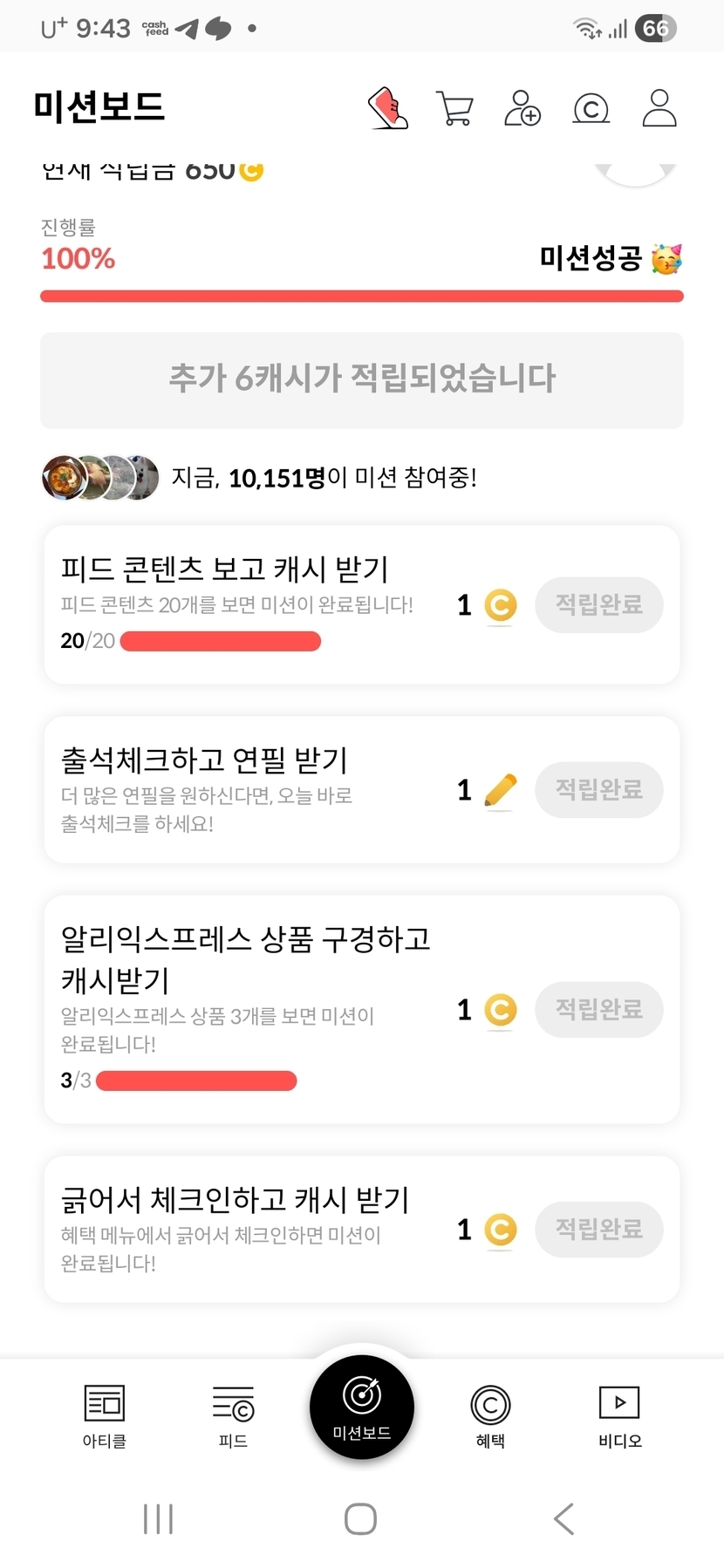This screenshot has width=724, height=1568.
Task: Tap the red sneaker step-counter icon
Action: [388, 109]
